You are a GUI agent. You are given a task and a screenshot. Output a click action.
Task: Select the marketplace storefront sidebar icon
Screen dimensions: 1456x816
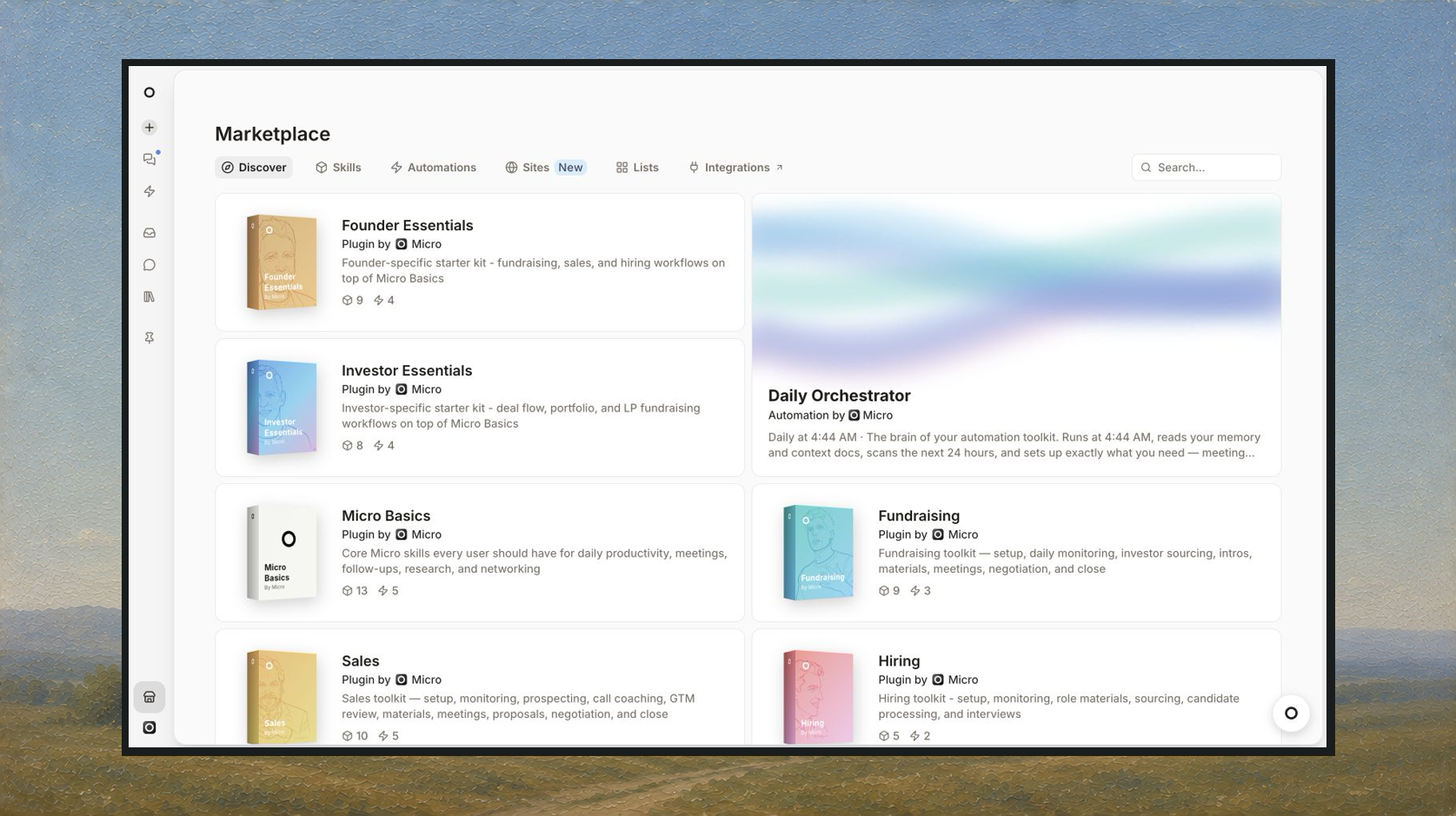(x=150, y=697)
